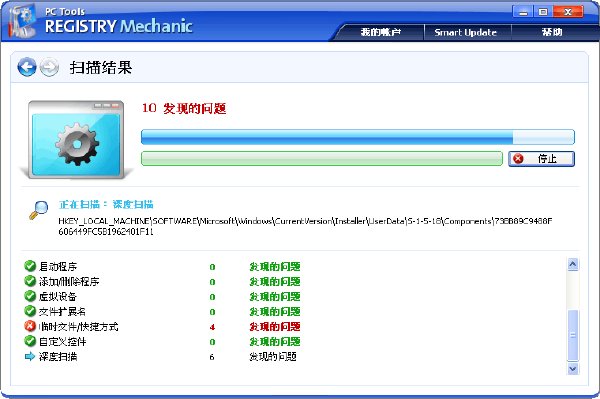Minimize the Registry Mechanic window

coord(523,11)
